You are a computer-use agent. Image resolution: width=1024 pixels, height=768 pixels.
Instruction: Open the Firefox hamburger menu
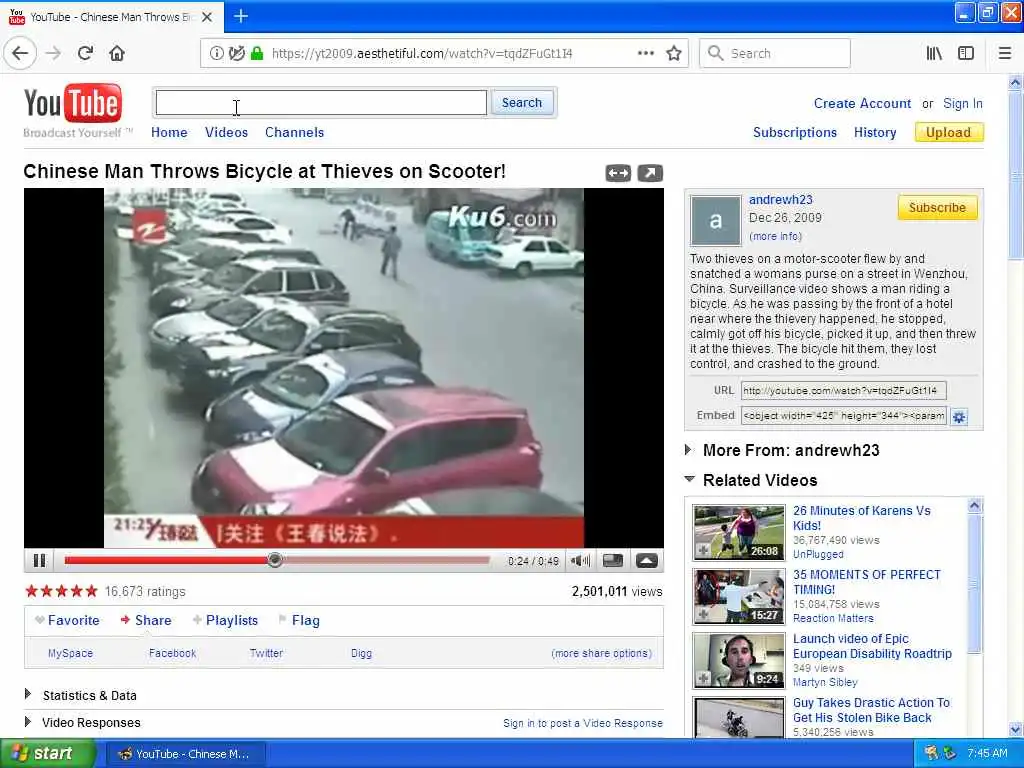click(1005, 54)
